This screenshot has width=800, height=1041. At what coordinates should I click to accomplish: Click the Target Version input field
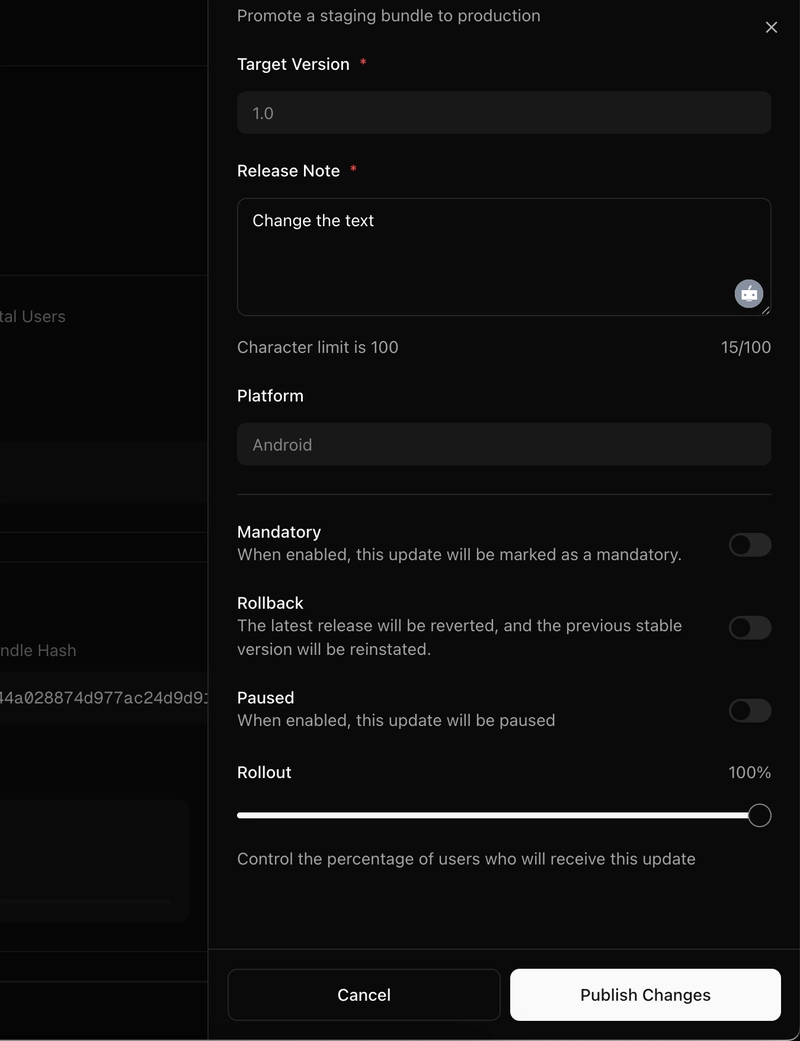(503, 113)
